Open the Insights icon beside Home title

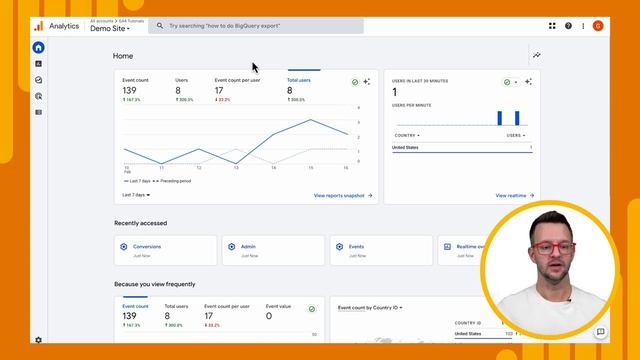click(537, 55)
